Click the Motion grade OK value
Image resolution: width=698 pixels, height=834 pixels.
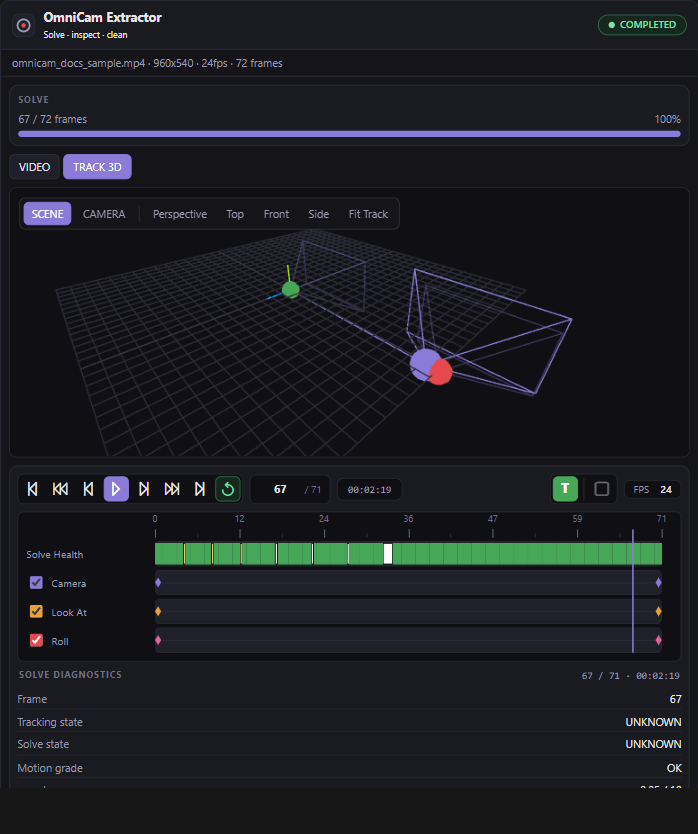(674, 768)
